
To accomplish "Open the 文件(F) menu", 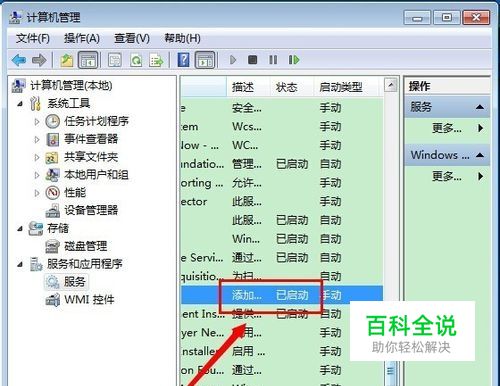I will tap(33, 39).
